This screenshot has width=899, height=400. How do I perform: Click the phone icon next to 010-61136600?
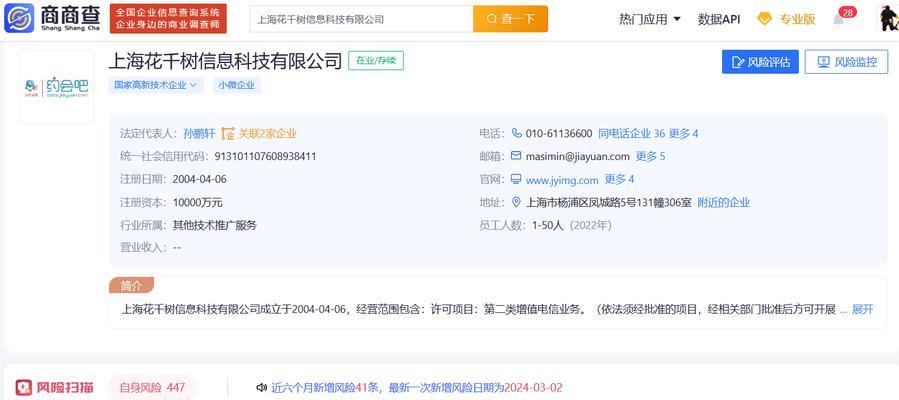point(516,134)
